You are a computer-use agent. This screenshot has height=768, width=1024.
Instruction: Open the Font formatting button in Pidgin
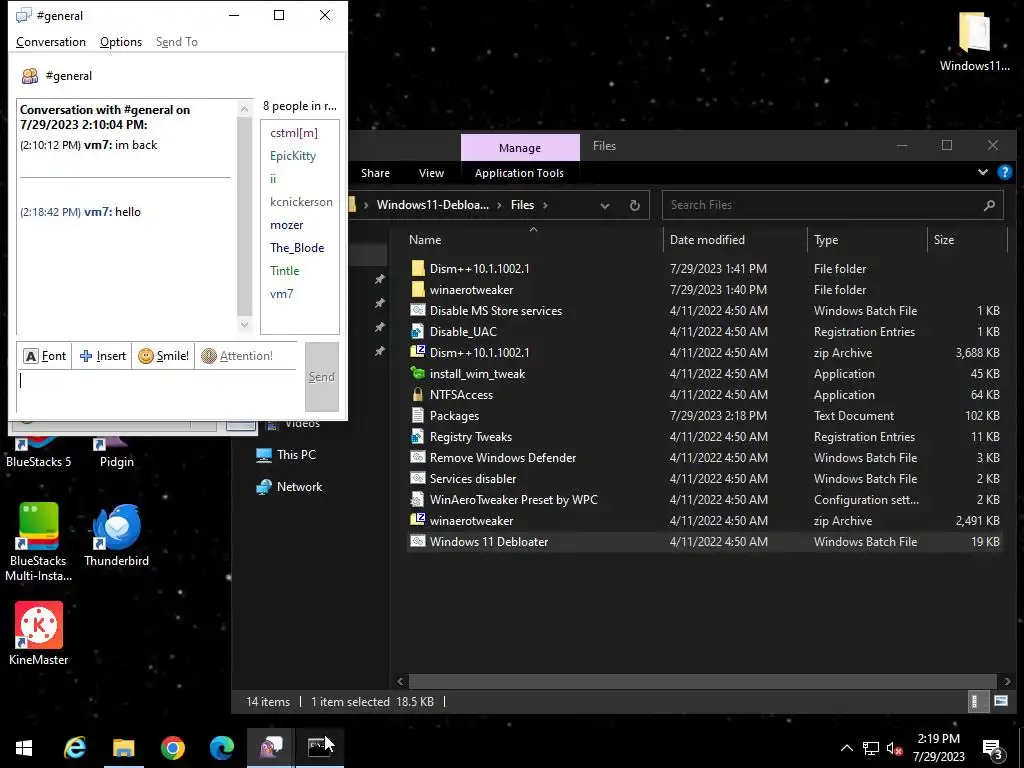pos(44,356)
